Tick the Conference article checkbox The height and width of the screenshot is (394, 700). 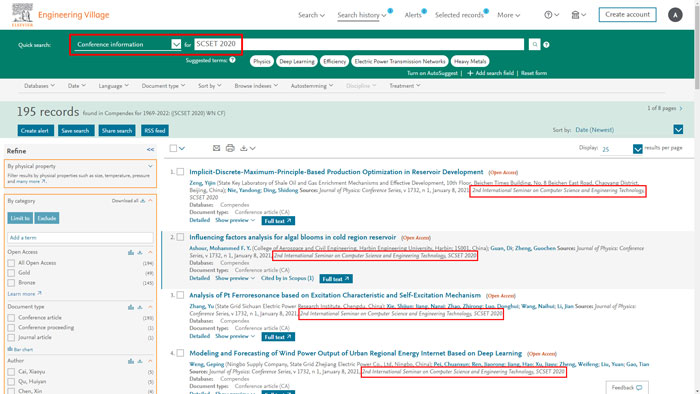(11, 318)
